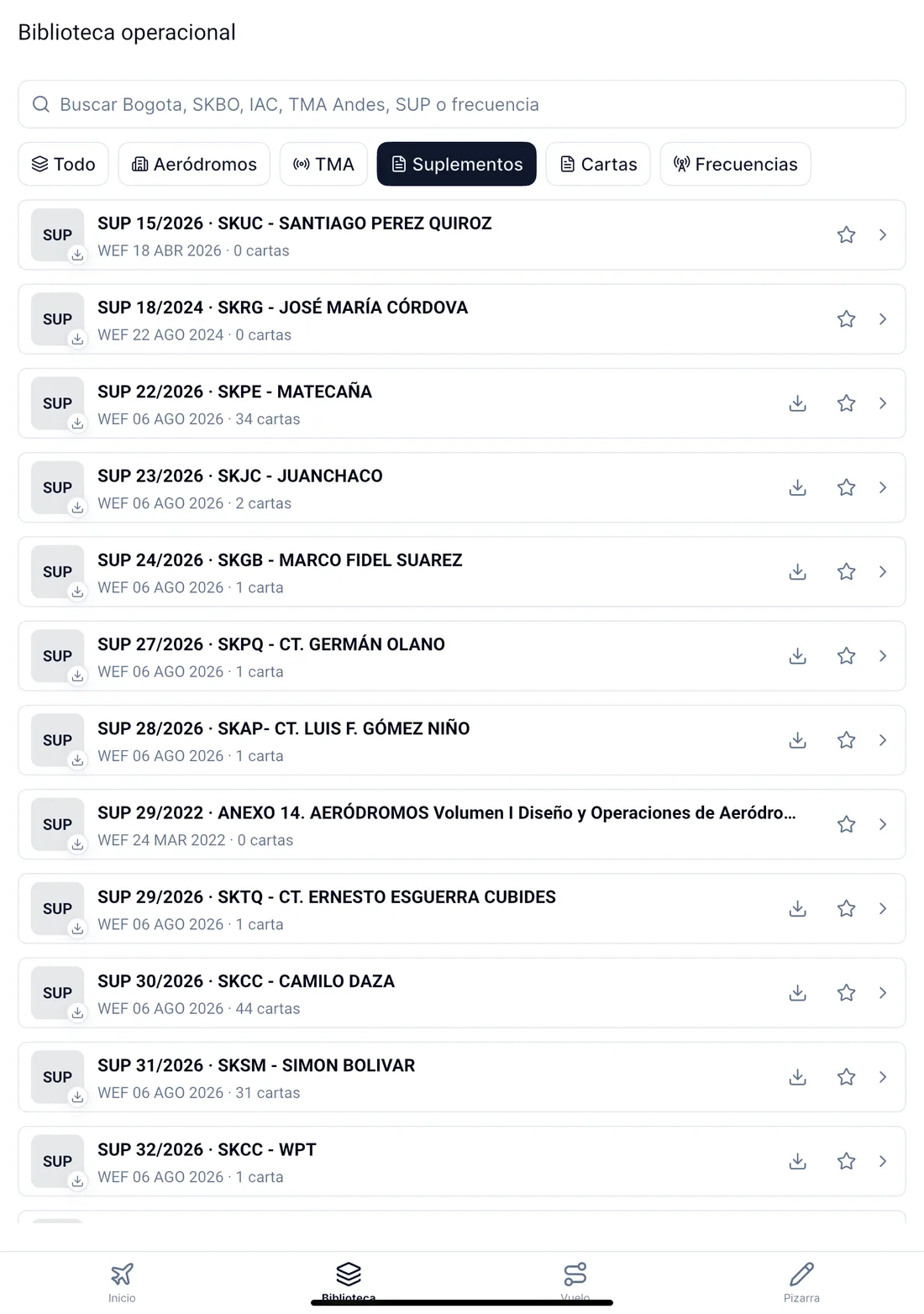Select the Frecuencias filter tab
Screen dimensions: 924x1314
pos(735,164)
